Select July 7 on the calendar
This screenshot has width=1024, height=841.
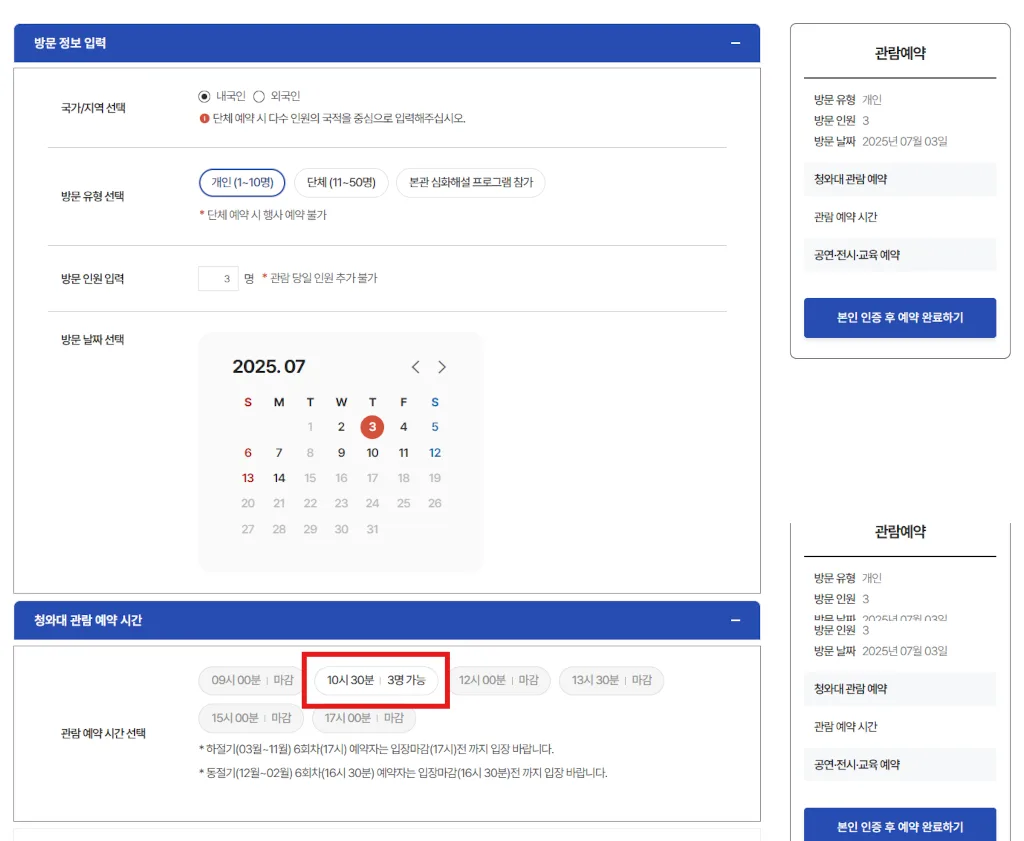(279, 452)
